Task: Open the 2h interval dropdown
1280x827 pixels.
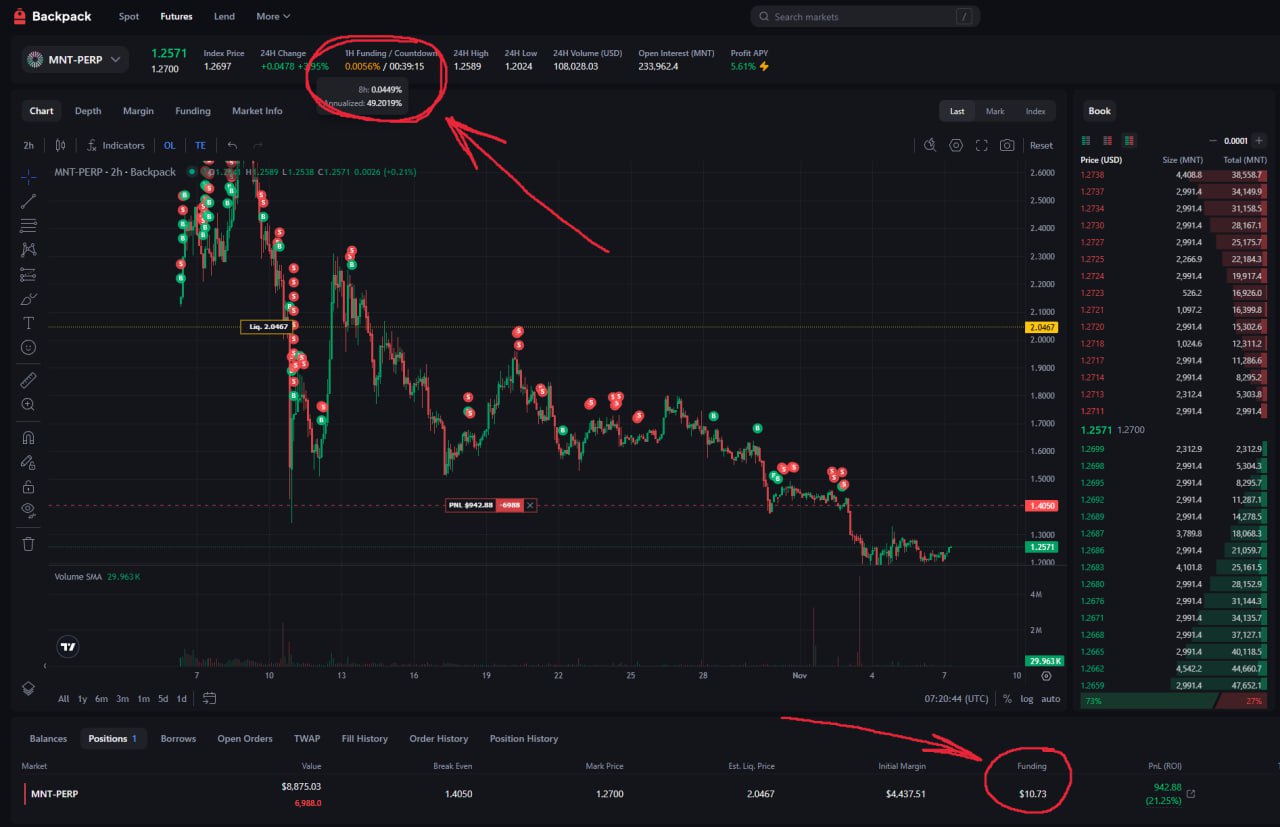Action: (30, 145)
